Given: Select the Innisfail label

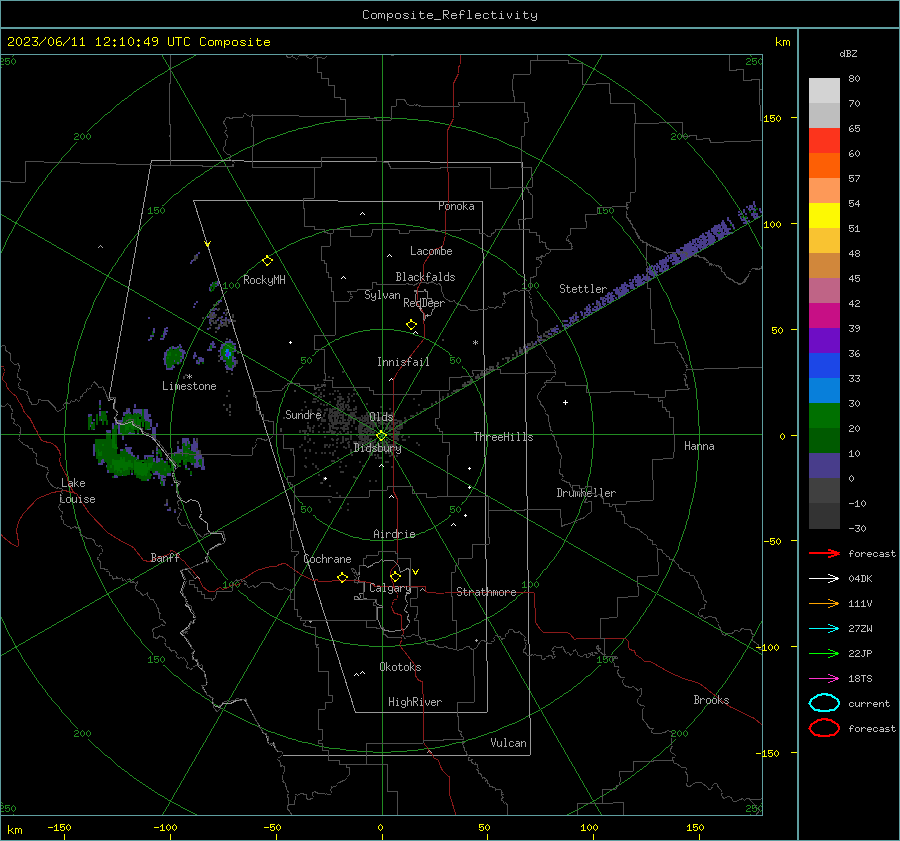Looking at the screenshot, I should coord(403,362).
